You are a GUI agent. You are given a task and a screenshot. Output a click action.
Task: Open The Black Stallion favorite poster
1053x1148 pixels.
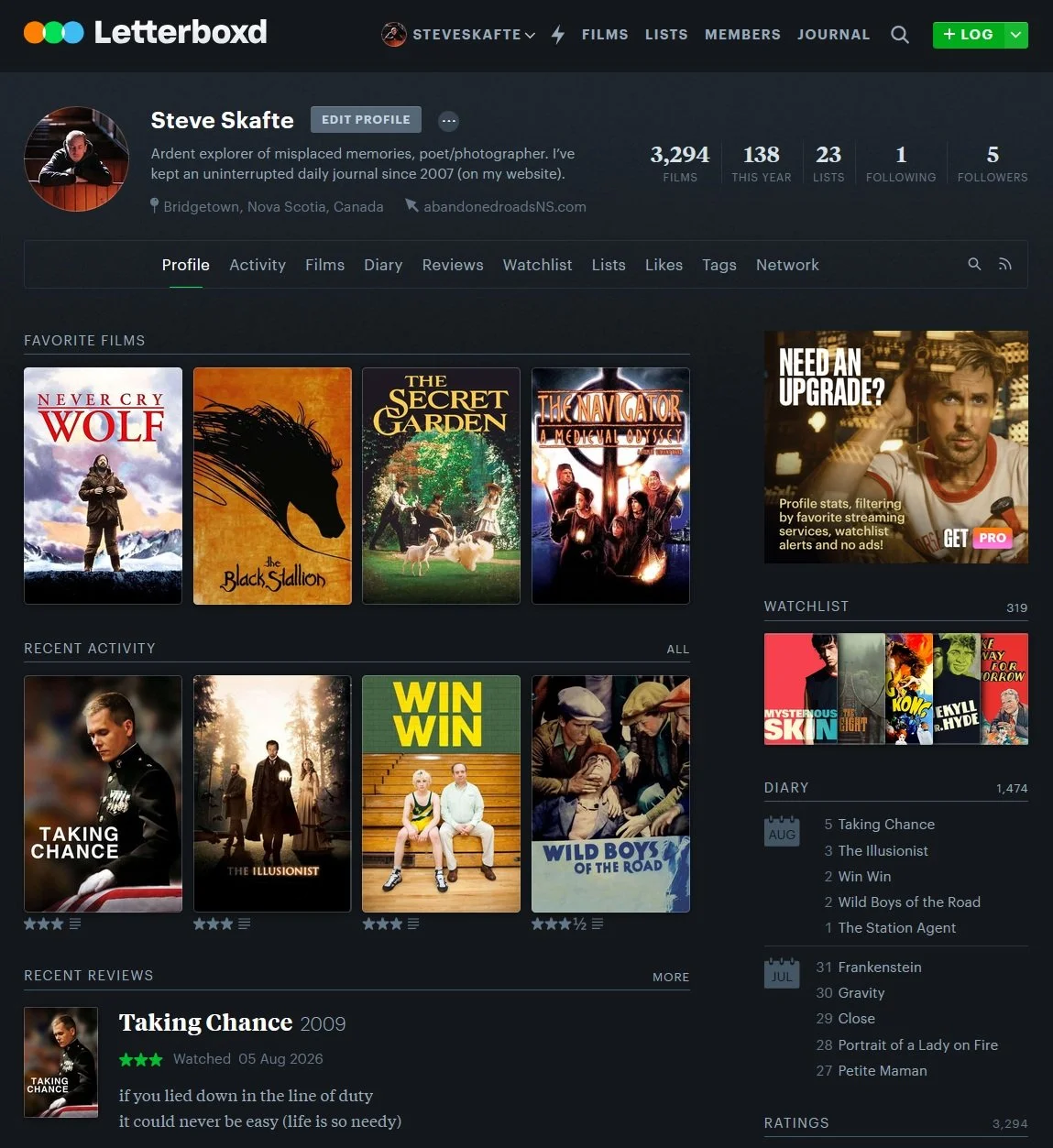coord(272,486)
